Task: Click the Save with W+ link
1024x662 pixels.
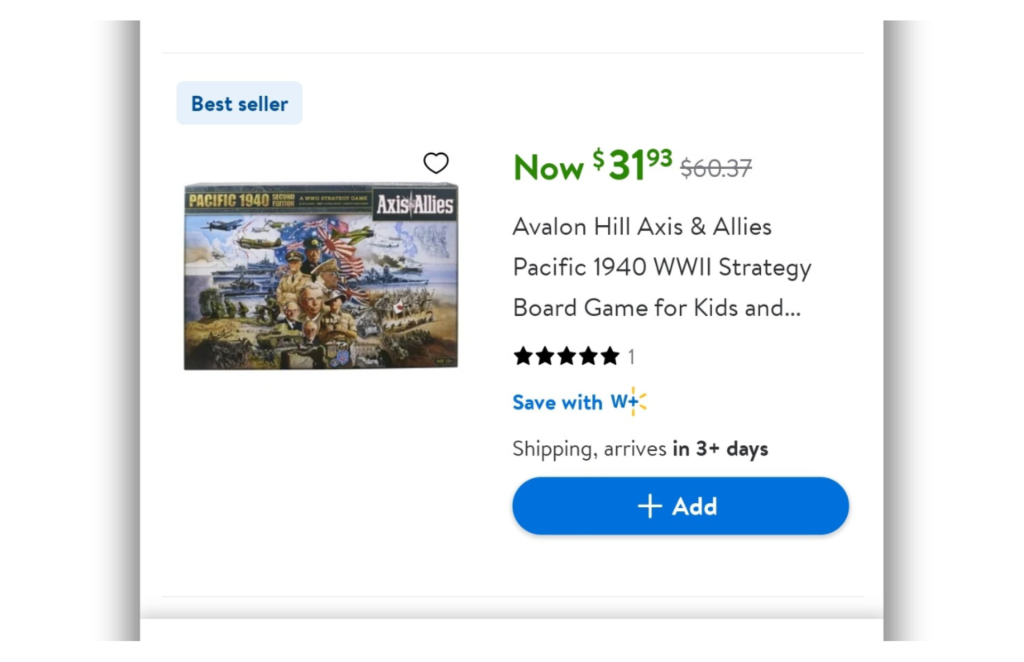Action: click(579, 402)
